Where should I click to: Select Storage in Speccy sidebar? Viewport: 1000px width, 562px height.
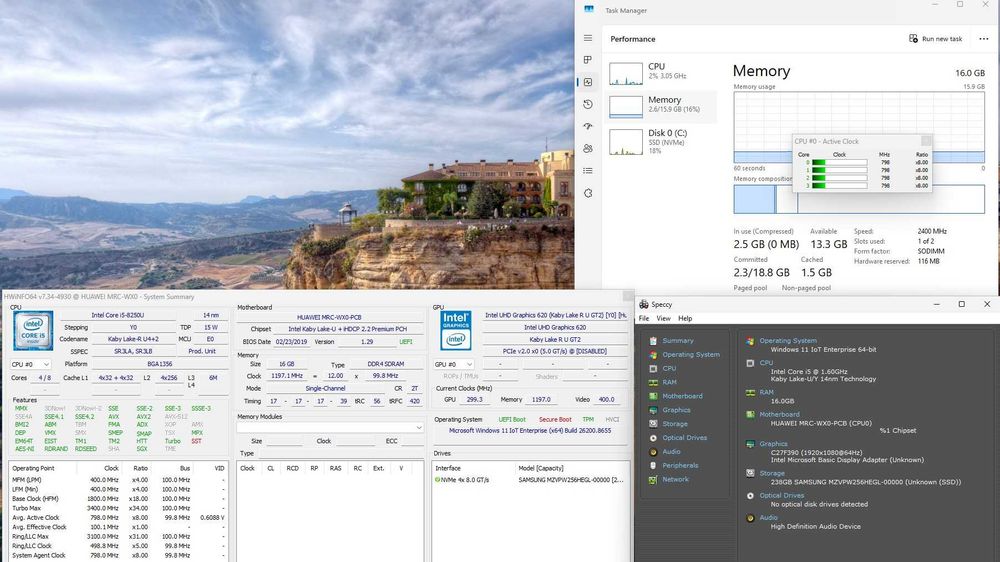click(675, 424)
